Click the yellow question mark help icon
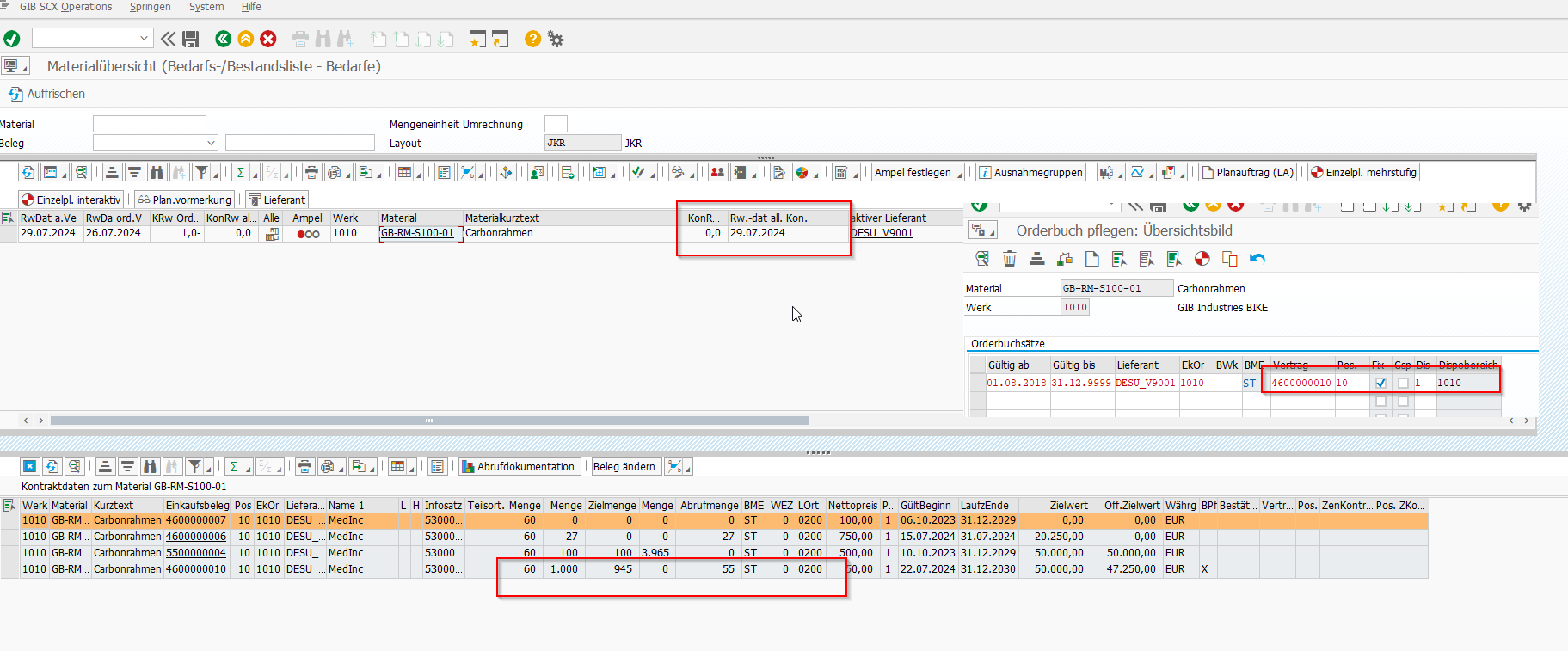Viewport: 1568px width, 651px height. (x=532, y=39)
